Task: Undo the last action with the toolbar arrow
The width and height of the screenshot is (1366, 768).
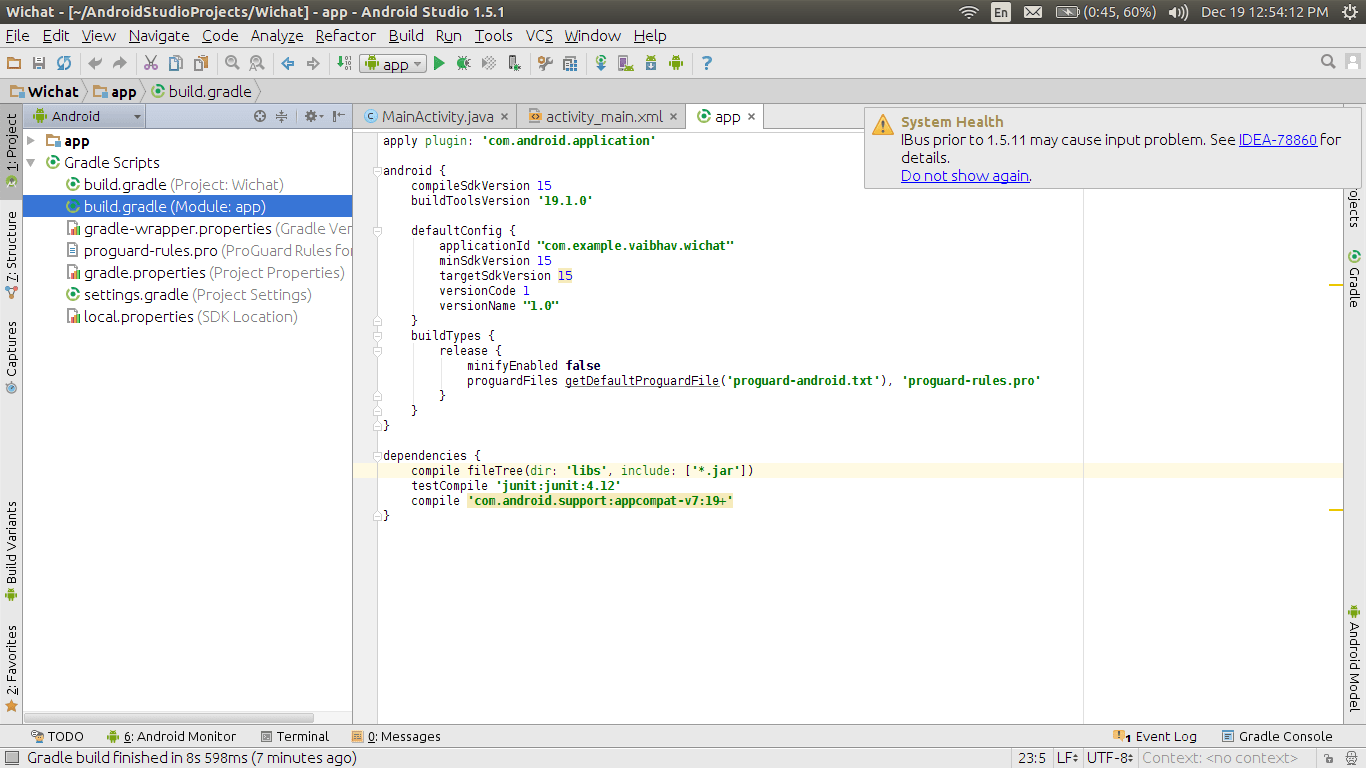Action: 95,63
